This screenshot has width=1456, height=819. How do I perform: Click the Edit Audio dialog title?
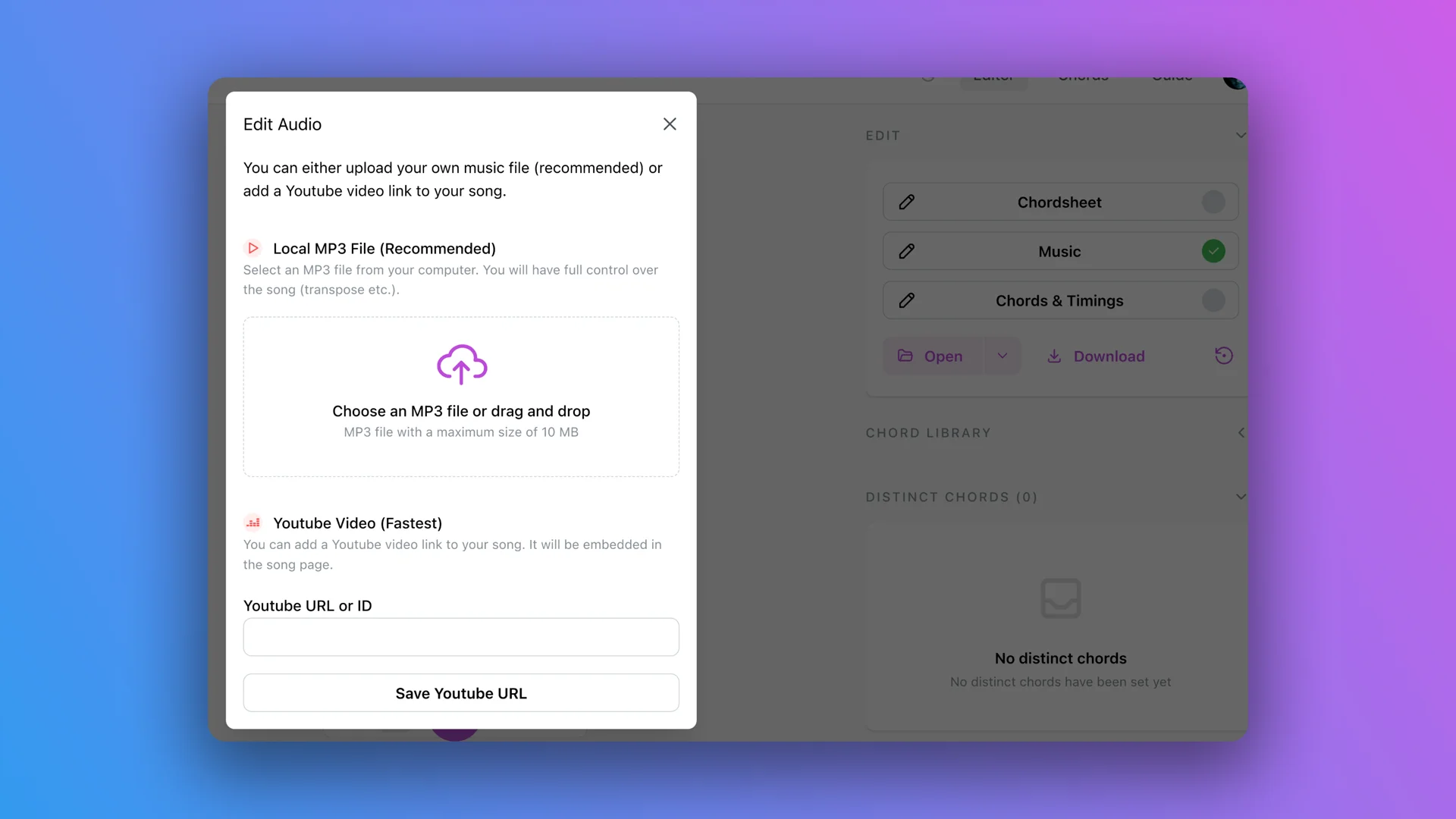tap(282, 124)
